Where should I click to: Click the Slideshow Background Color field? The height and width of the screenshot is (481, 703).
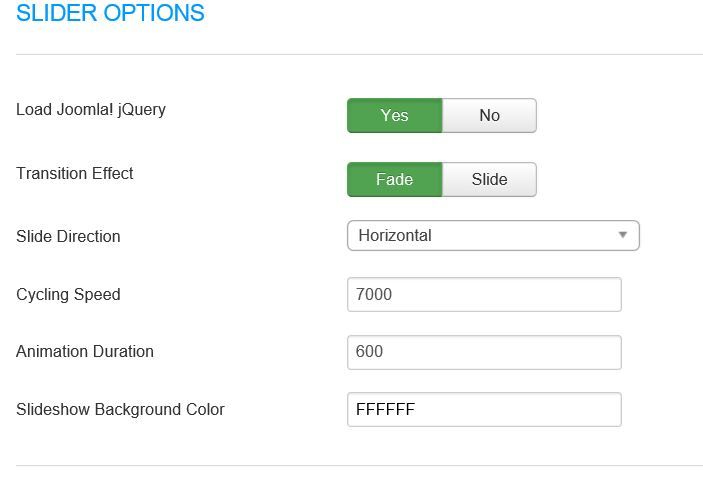(484, 409)
